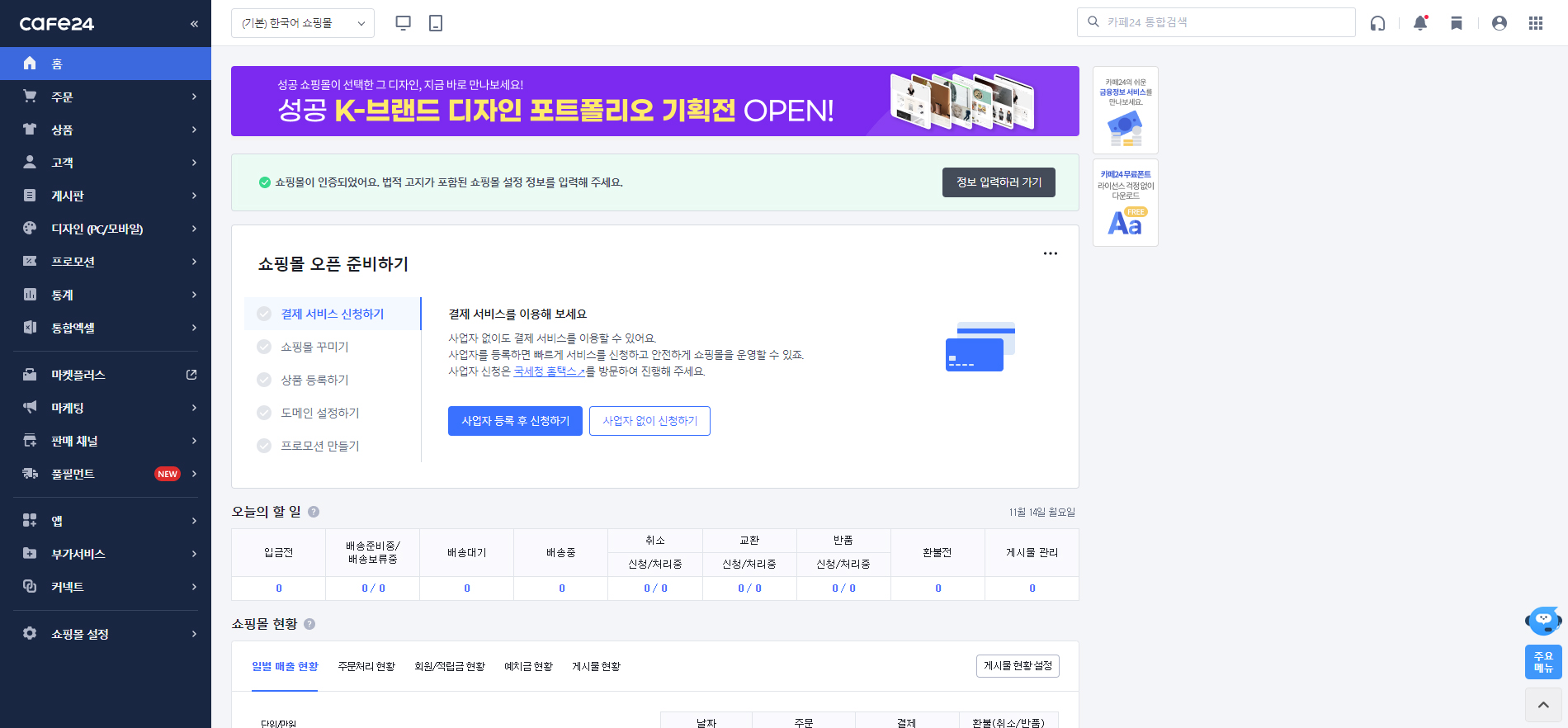Select the 프로모션 만들기 step

coord(333,446)
